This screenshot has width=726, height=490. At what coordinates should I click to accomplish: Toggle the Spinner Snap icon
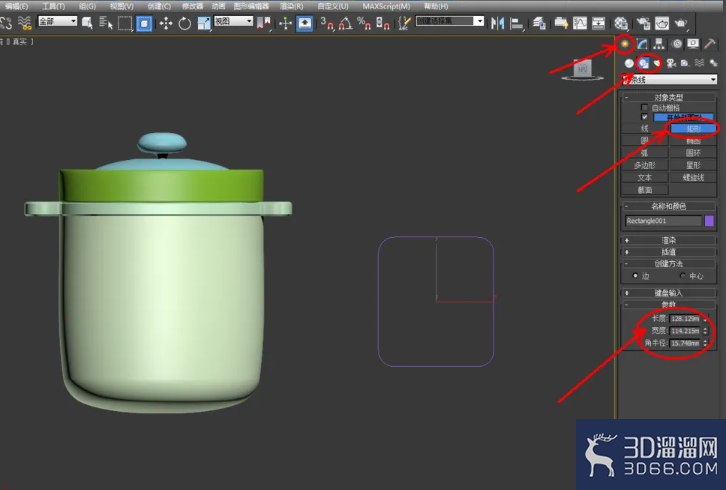[x=382, y=23]
